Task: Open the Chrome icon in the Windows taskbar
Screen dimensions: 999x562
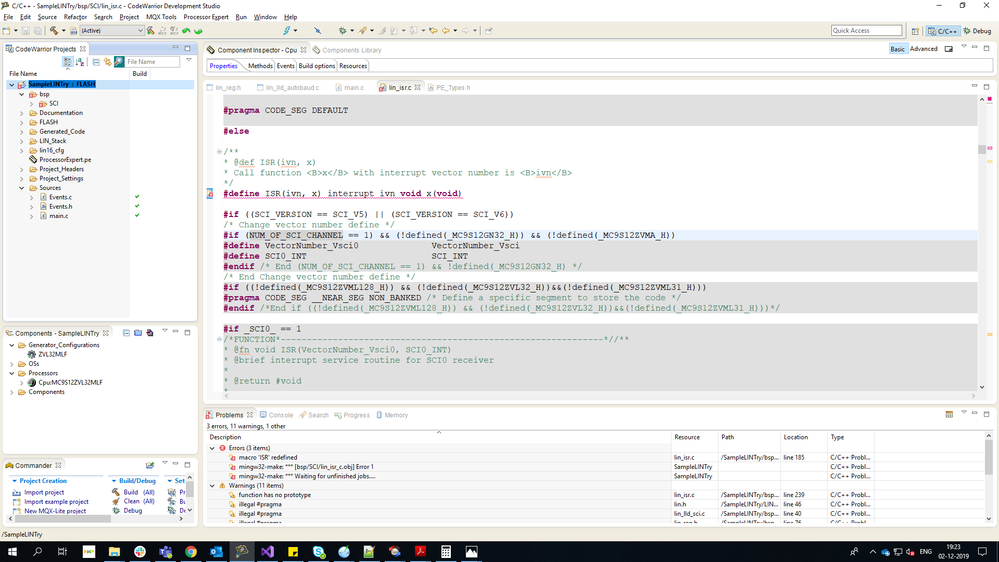Action: pos(190,552)
